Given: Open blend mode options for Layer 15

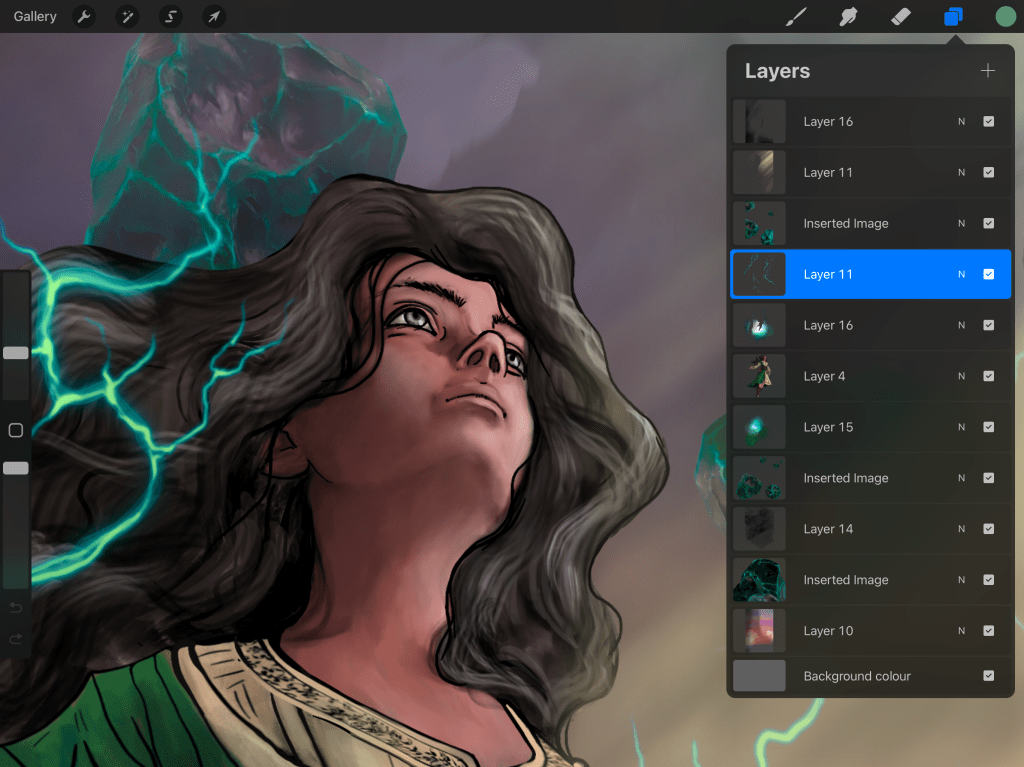Looking at the screenshot, I should 961,427.
